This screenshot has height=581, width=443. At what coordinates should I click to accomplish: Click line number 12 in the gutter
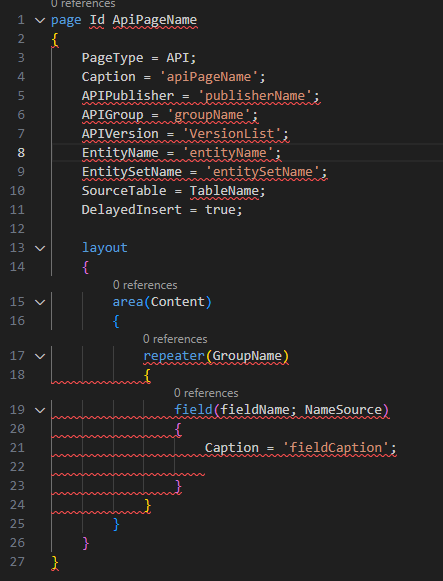pyautogui.click(x=17, y=229)
